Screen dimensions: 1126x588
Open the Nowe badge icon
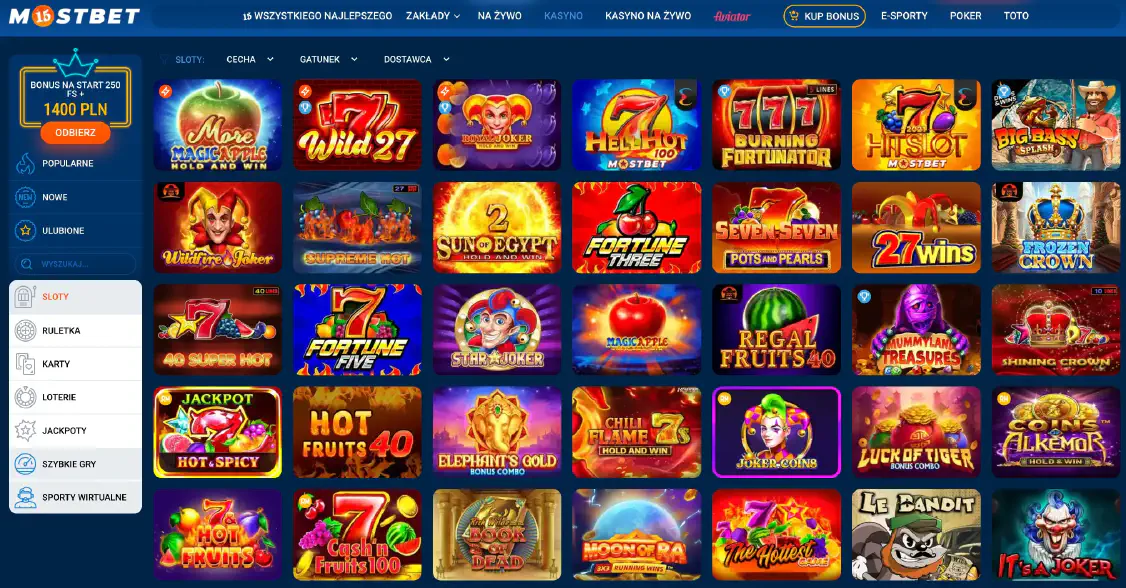click(x=25, y=197)
